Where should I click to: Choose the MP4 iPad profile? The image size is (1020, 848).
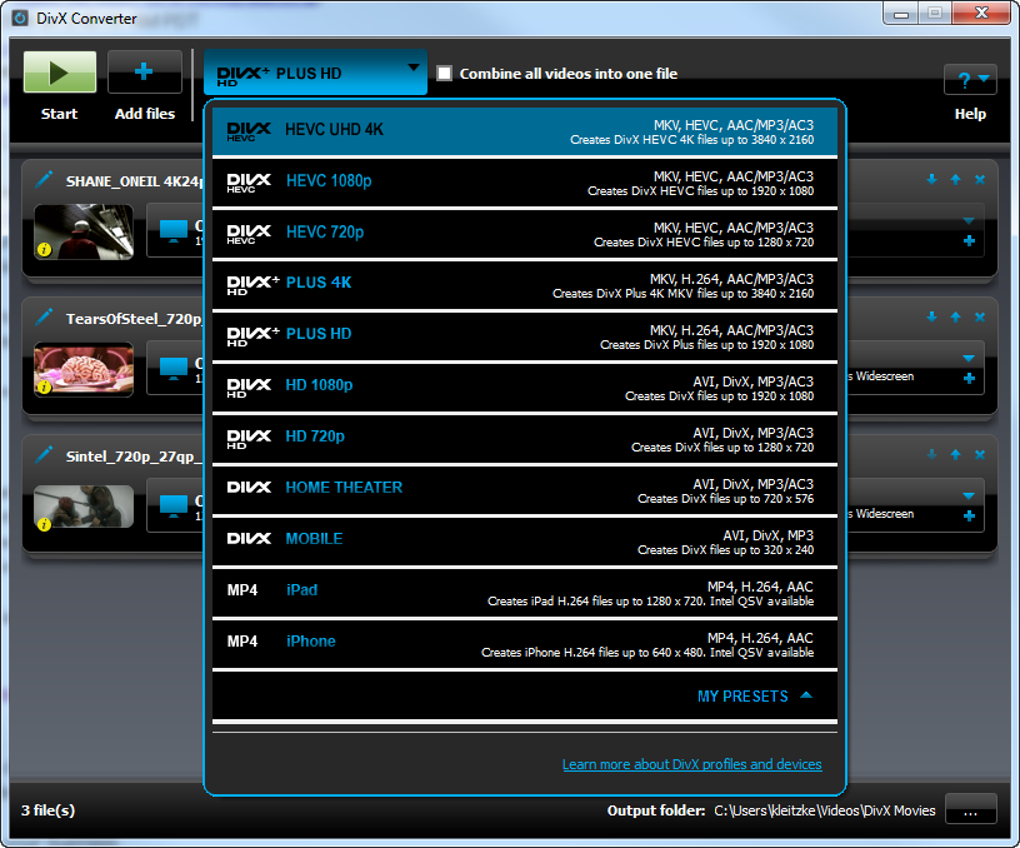524,594
